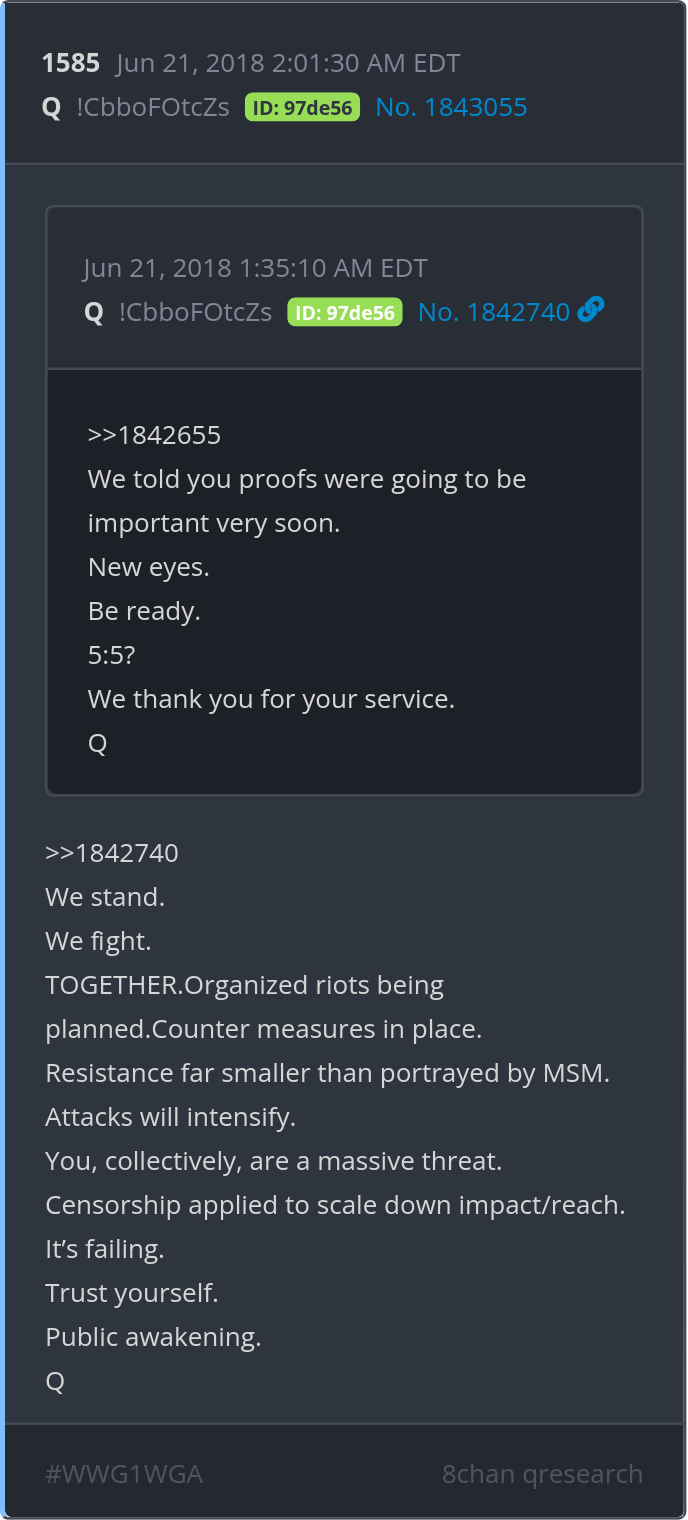Click the bold Q author name in top header
Viewport: 688px width, 1520px height.
tap(52, 108)
